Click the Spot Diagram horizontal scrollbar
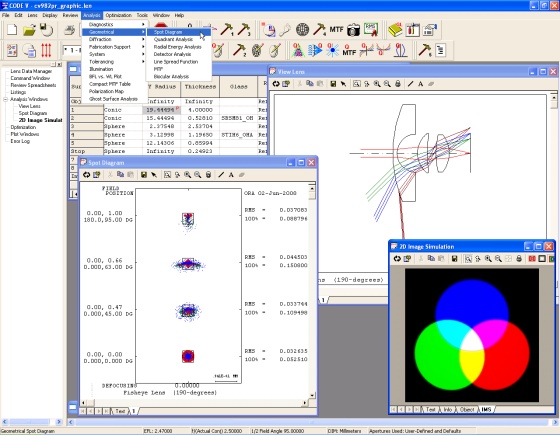Viewport: 560px width, 435px height. coord(194,402)
